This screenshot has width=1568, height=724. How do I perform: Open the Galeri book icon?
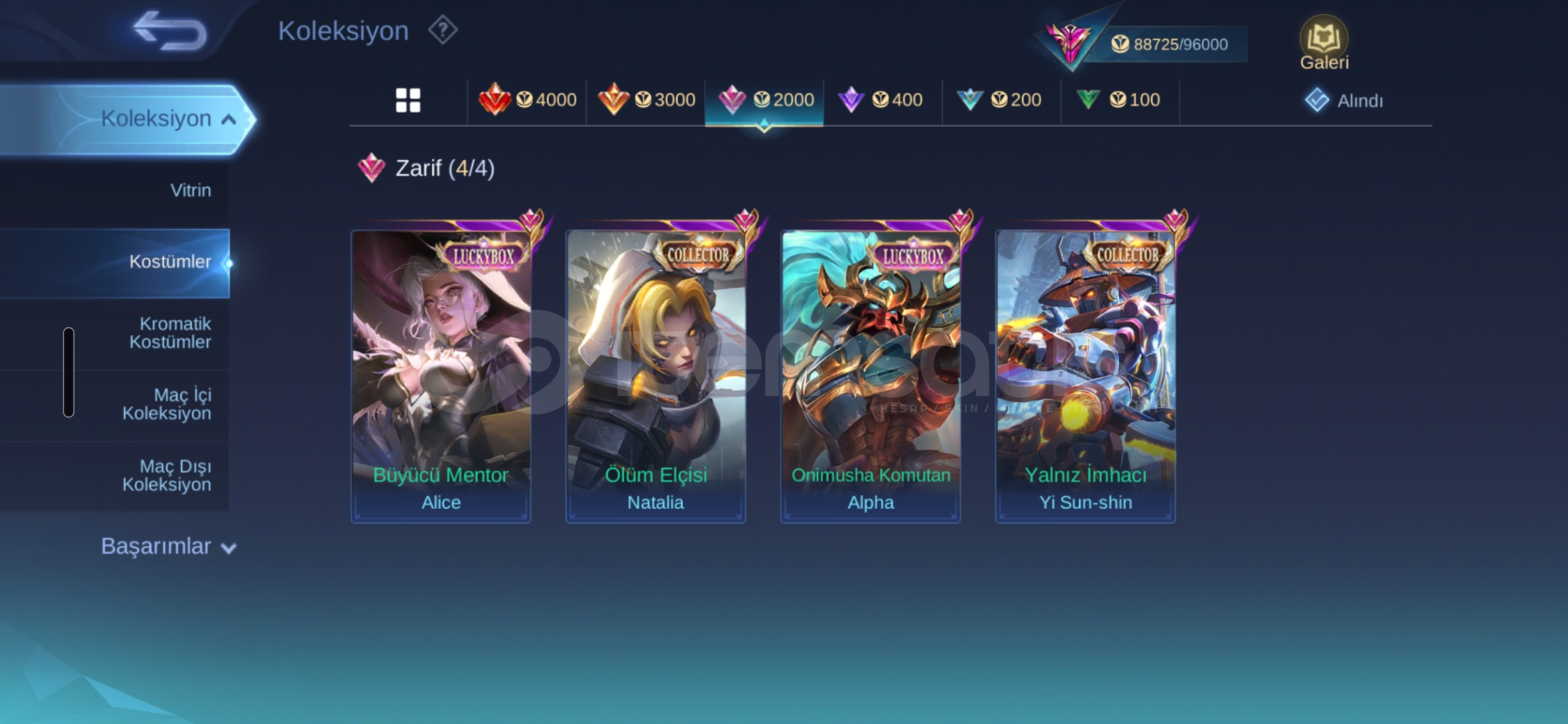(x=1324, y=43)
